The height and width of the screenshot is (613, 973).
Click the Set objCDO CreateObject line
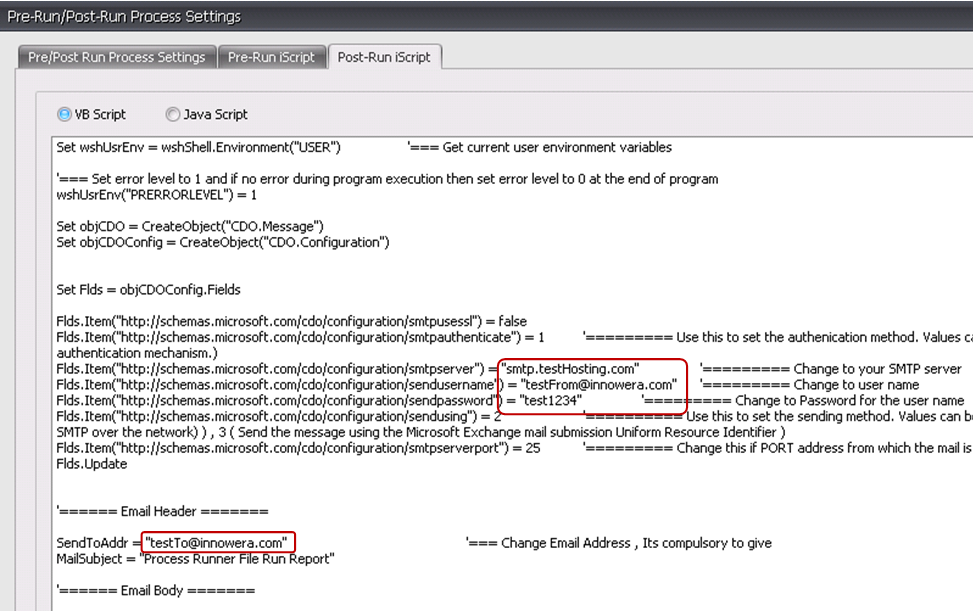pyautogui.click(x=189, y=227)
